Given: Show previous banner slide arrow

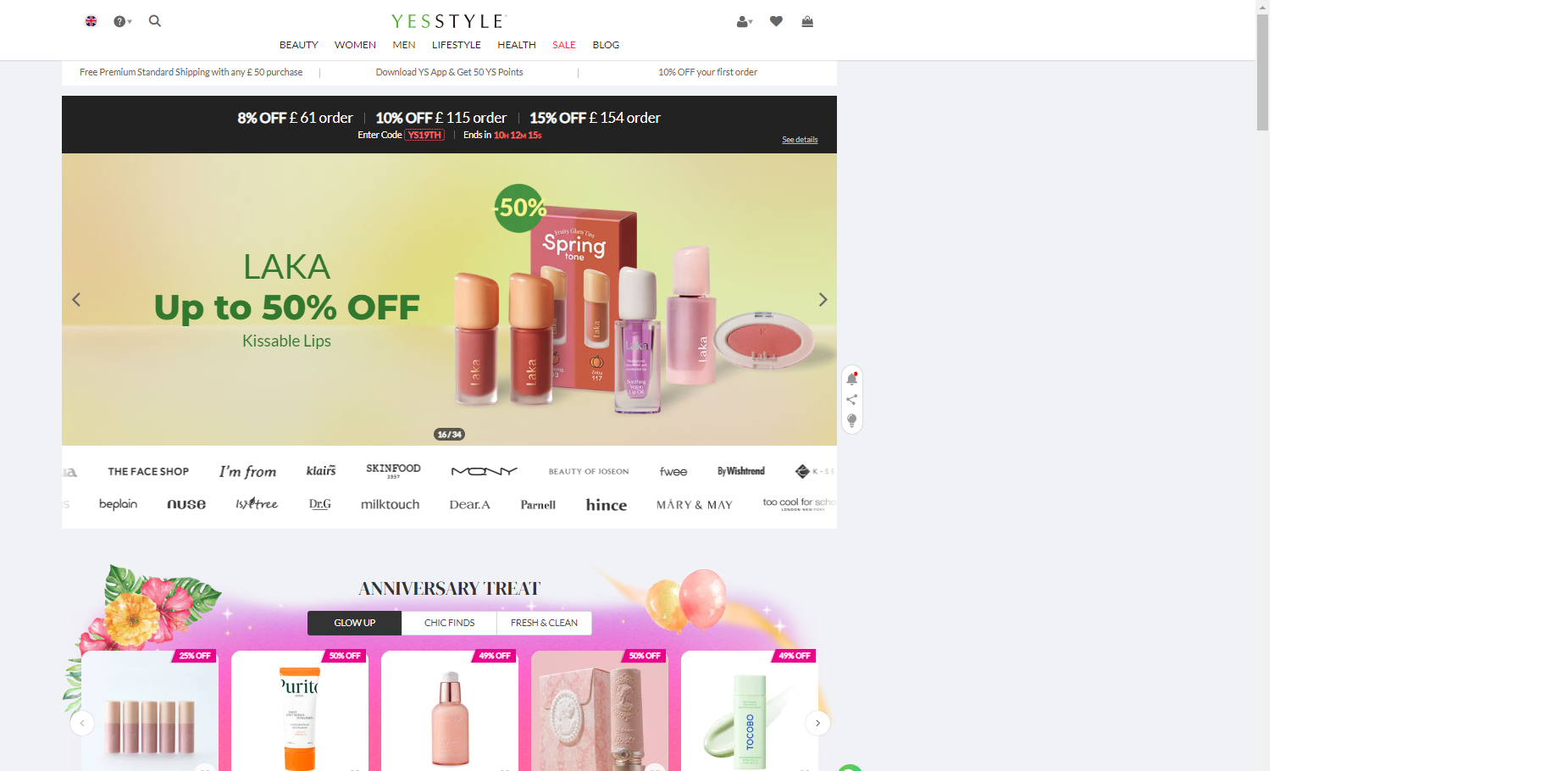Looking at the screenshot, I should 76,300.
